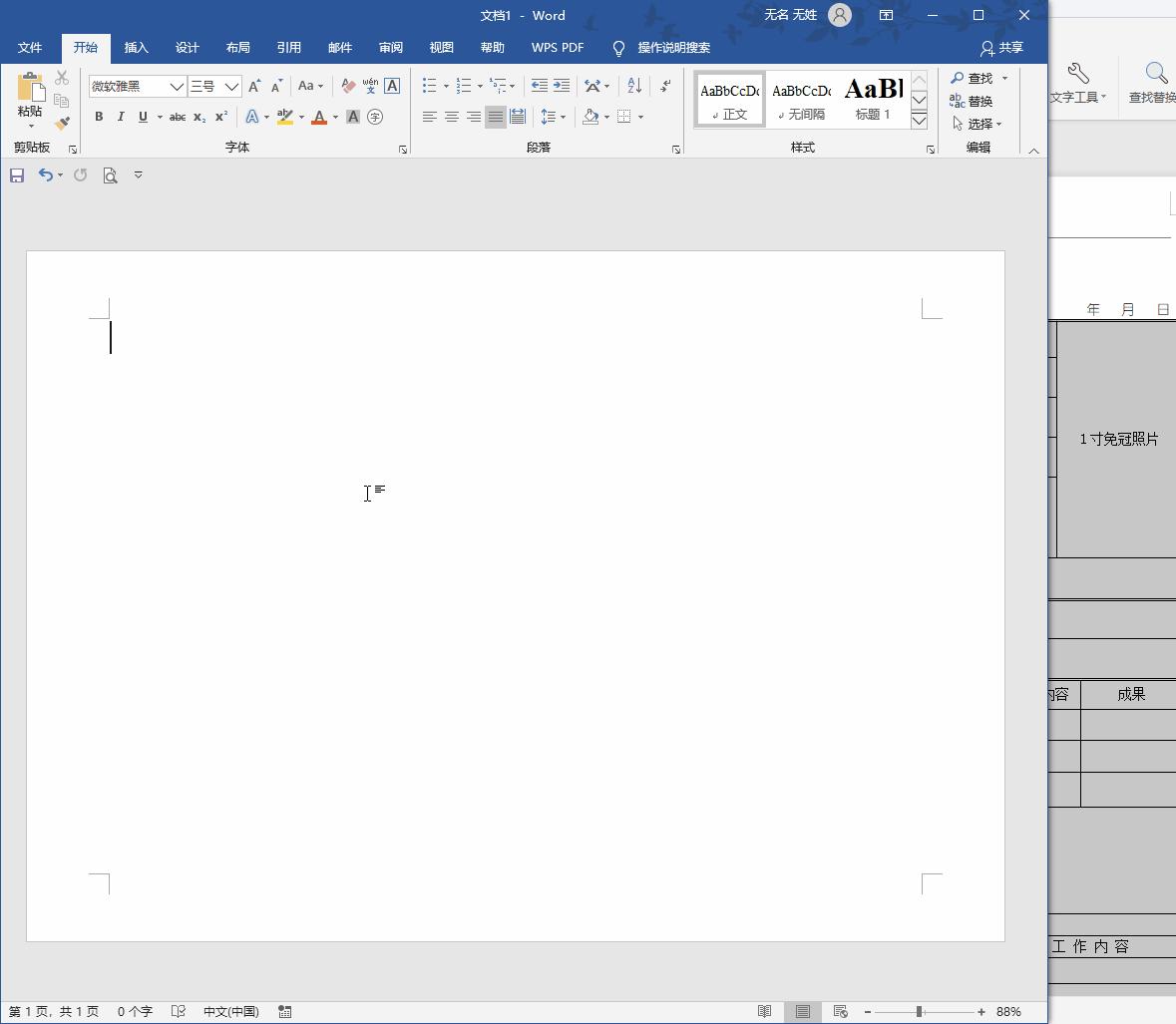Open print preview from quick access toolbar
The width and height of the screenshot is (1176, 1024).
[110, 175]
